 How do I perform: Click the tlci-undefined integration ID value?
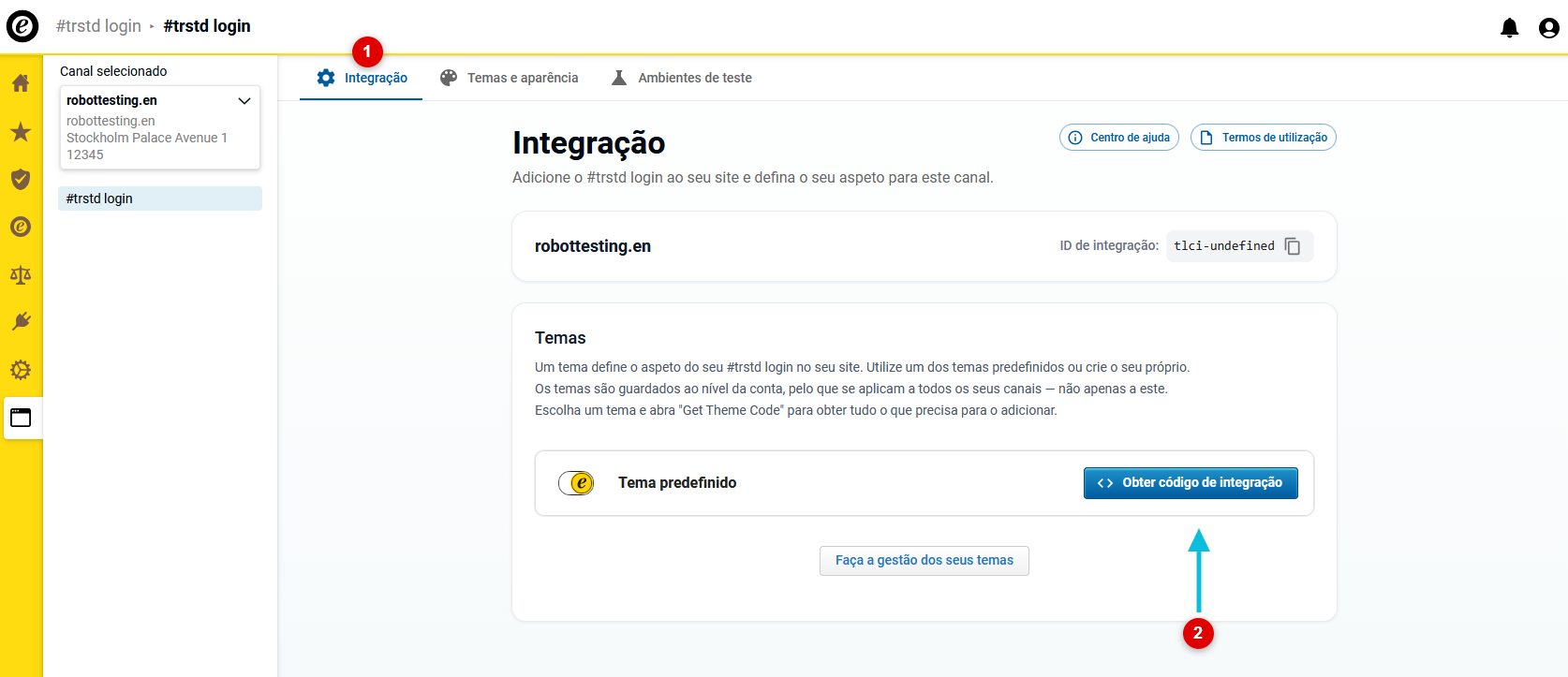point(1224,246)
